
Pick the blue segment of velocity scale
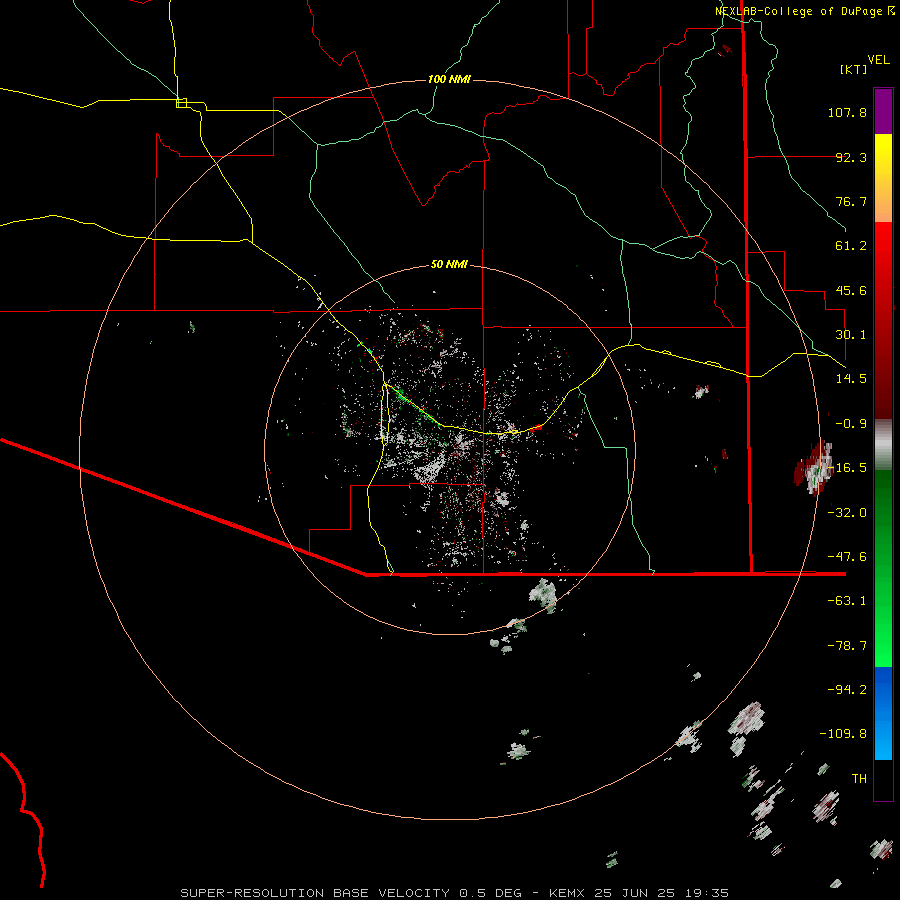[883, 713]
